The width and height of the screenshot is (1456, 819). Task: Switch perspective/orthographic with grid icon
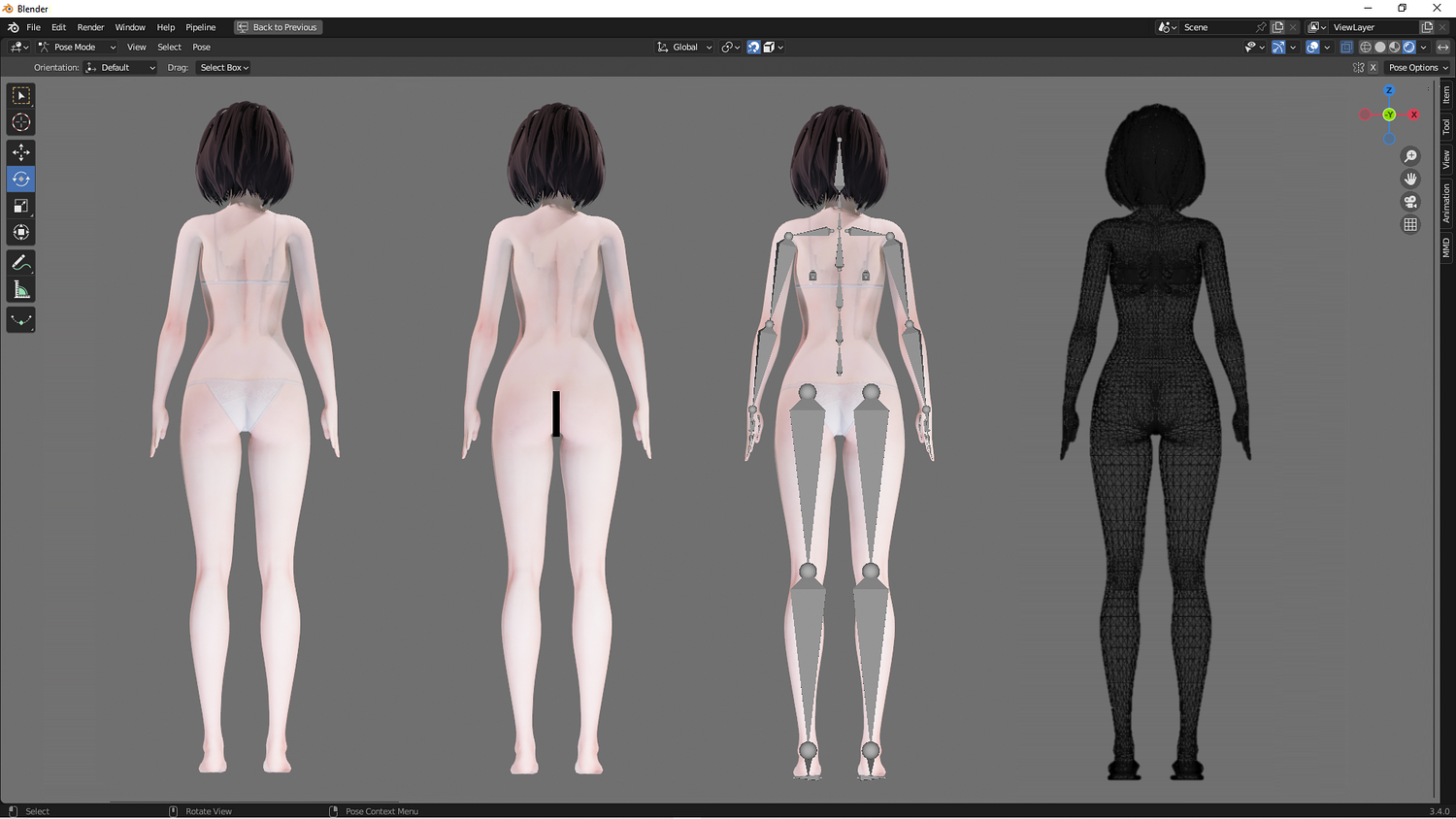[x=1410, y=224]
